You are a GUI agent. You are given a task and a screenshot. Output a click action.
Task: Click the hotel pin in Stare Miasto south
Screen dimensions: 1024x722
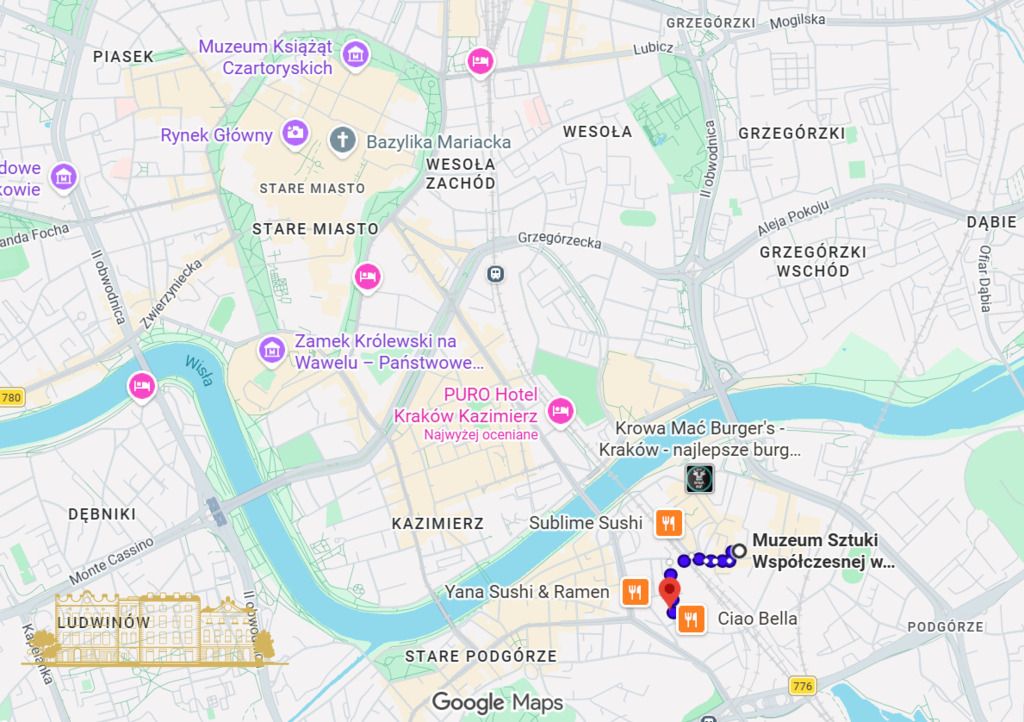tap(368, 277)
